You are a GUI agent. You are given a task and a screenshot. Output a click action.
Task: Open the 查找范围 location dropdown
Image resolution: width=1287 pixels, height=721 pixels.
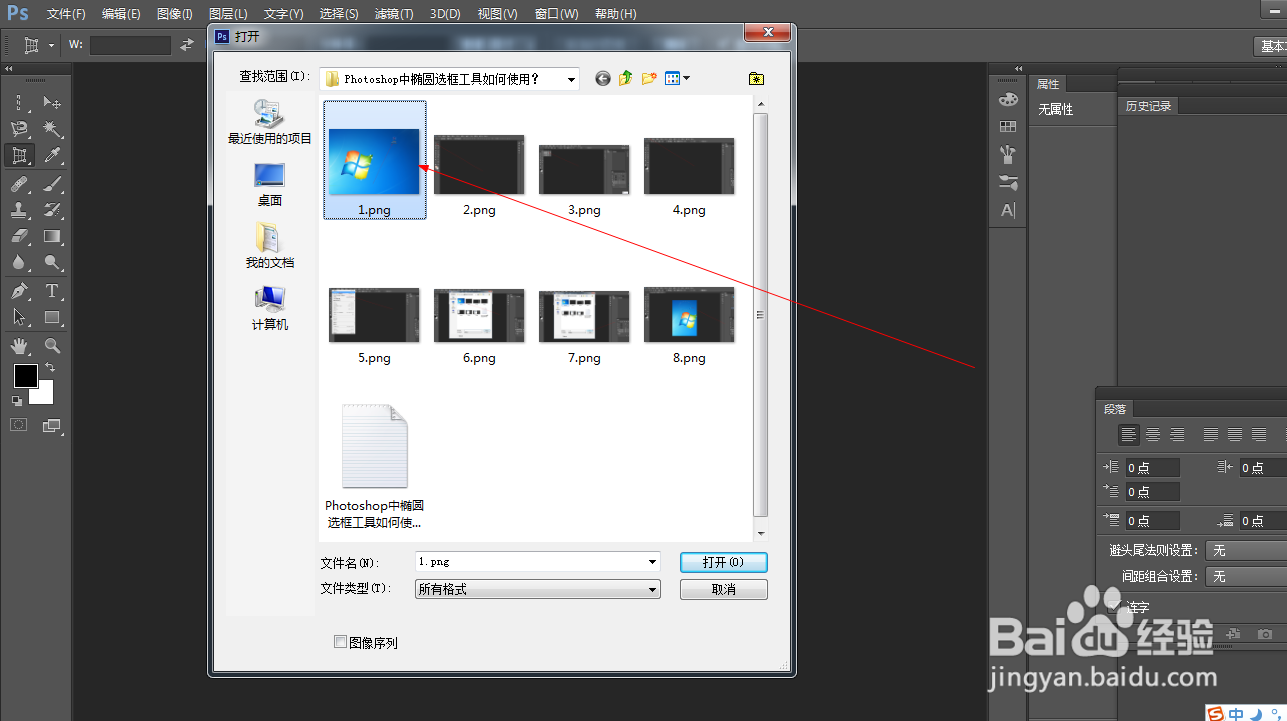[x=571, y=78]
